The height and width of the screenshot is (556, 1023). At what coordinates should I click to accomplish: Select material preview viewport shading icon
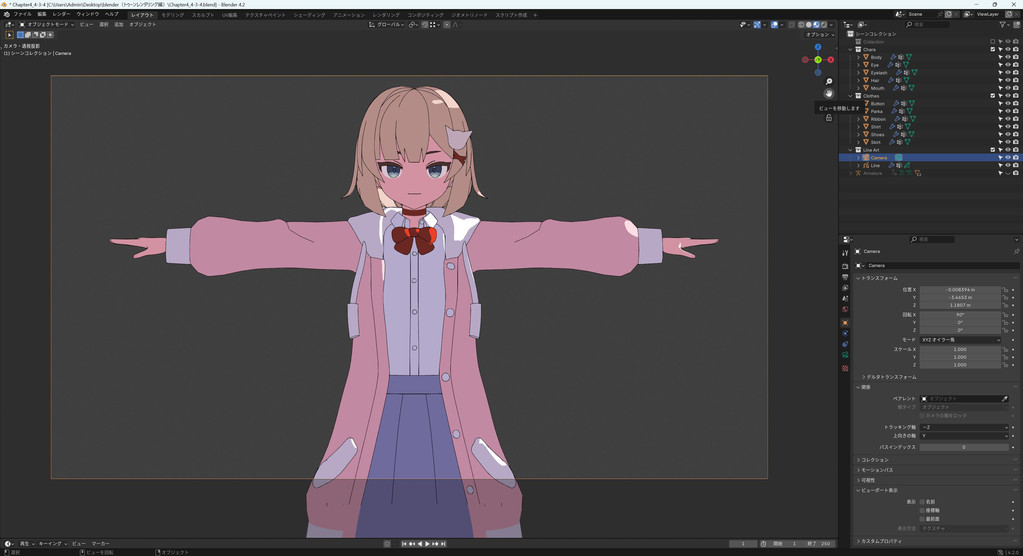pos(815,24)
